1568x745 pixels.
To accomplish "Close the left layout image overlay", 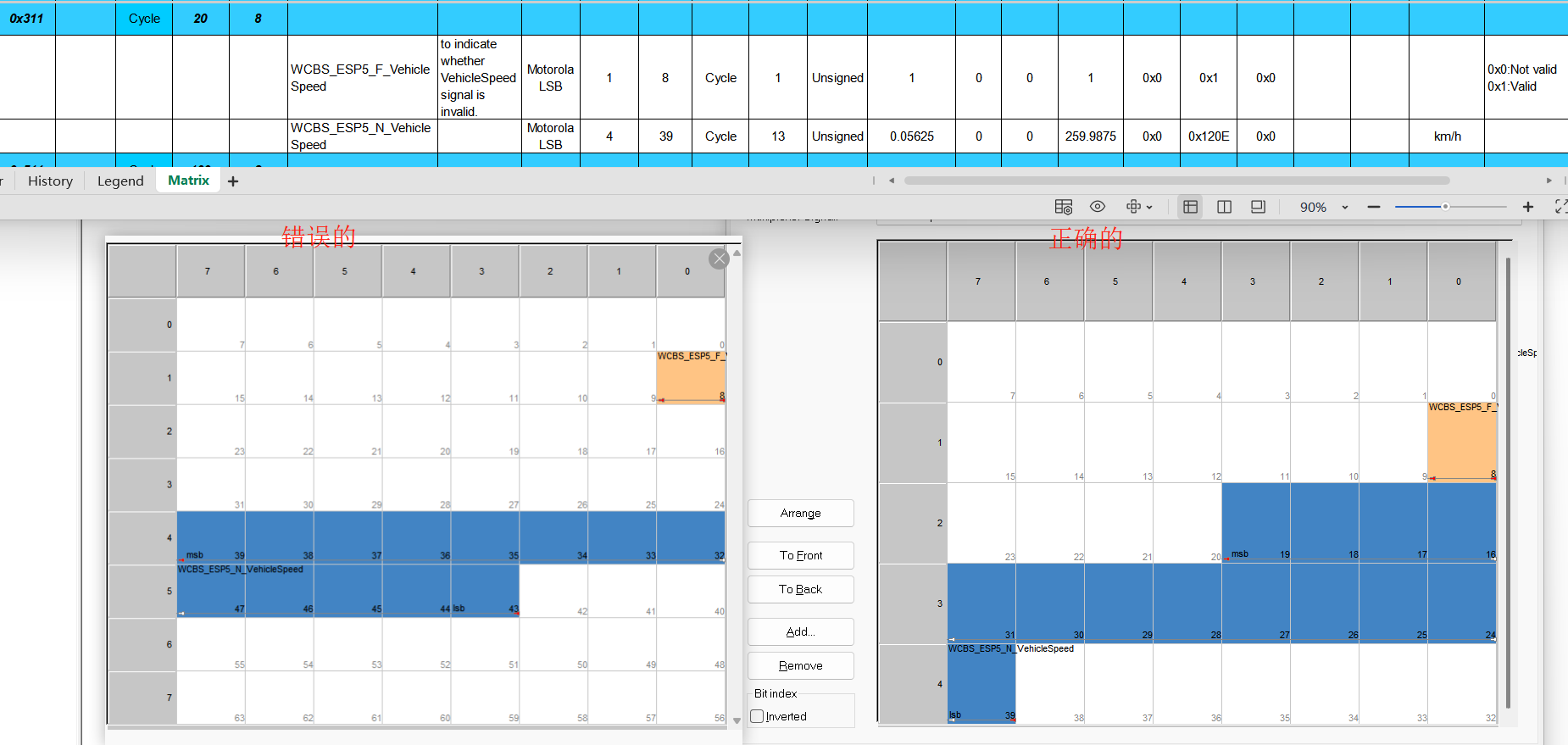I will (x=720, y=259).
